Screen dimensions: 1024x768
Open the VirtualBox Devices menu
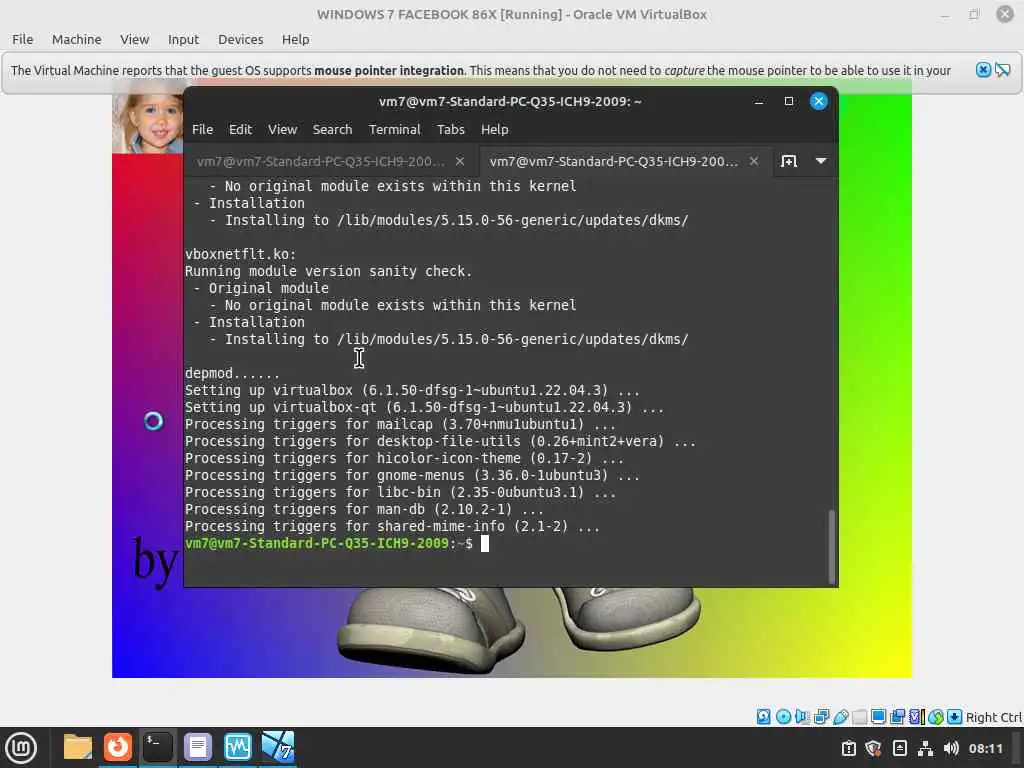(240, 39)
